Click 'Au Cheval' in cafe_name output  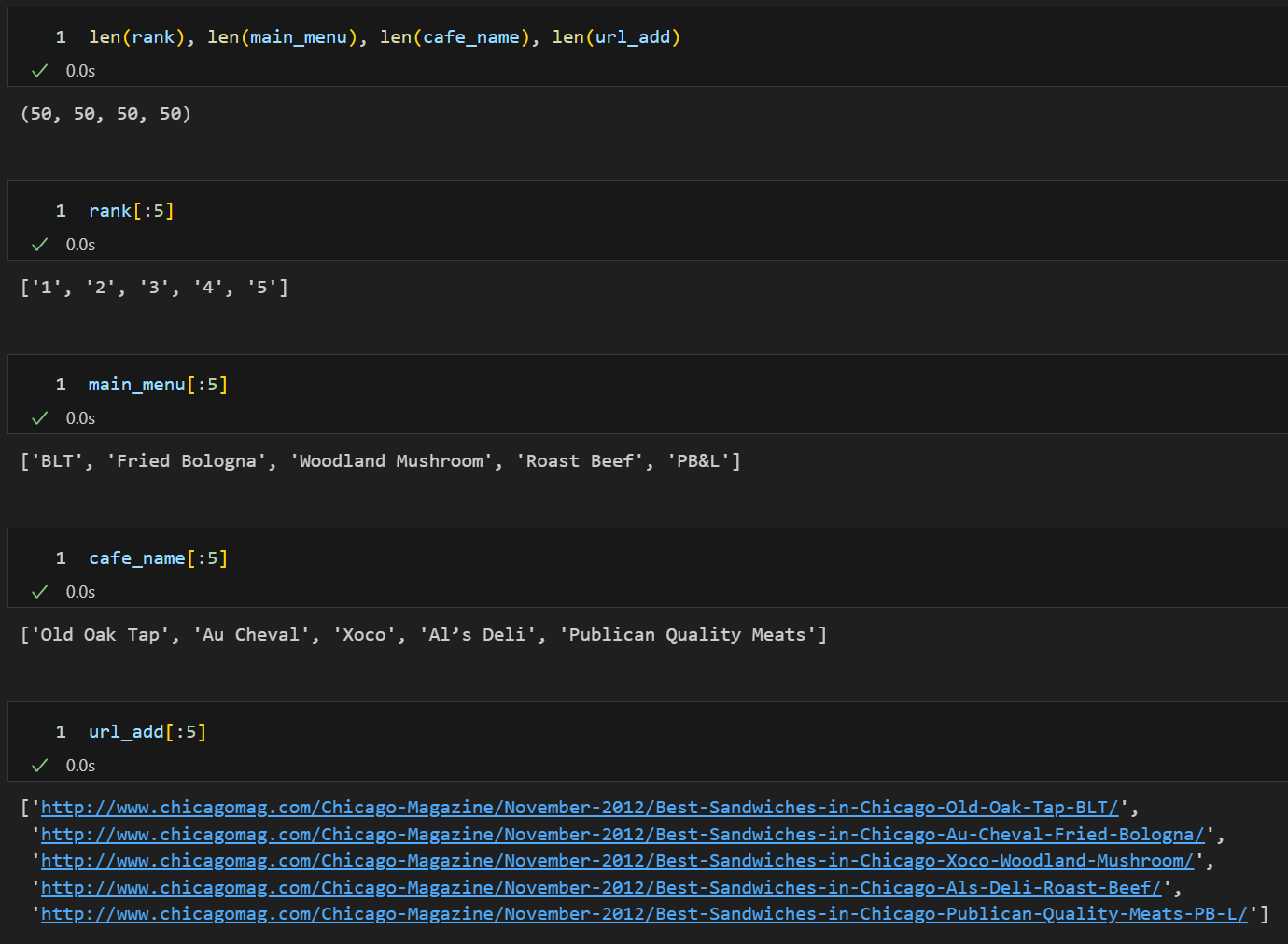[251, 635]
